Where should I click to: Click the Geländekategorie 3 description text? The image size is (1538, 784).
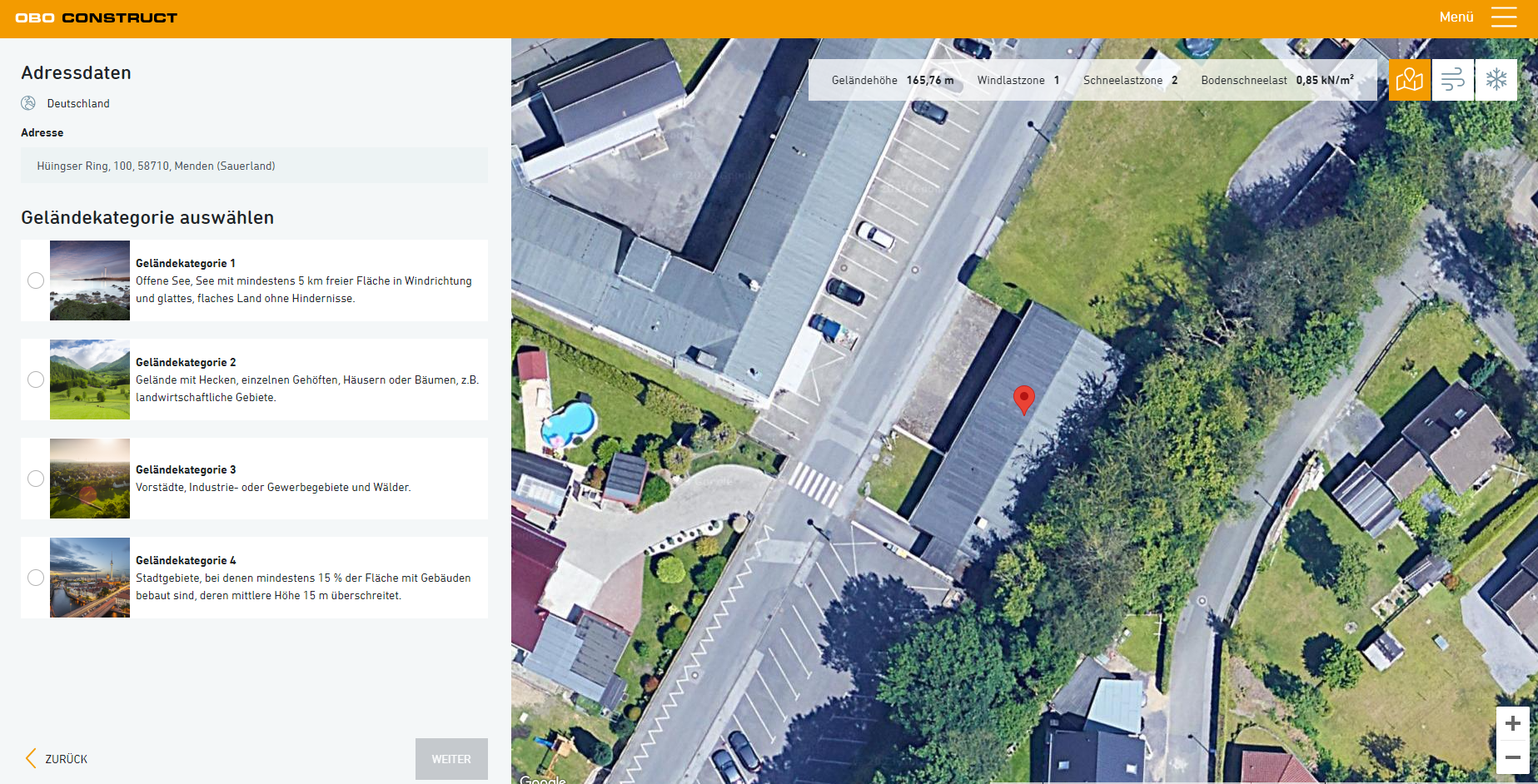[x=273, y=487]
